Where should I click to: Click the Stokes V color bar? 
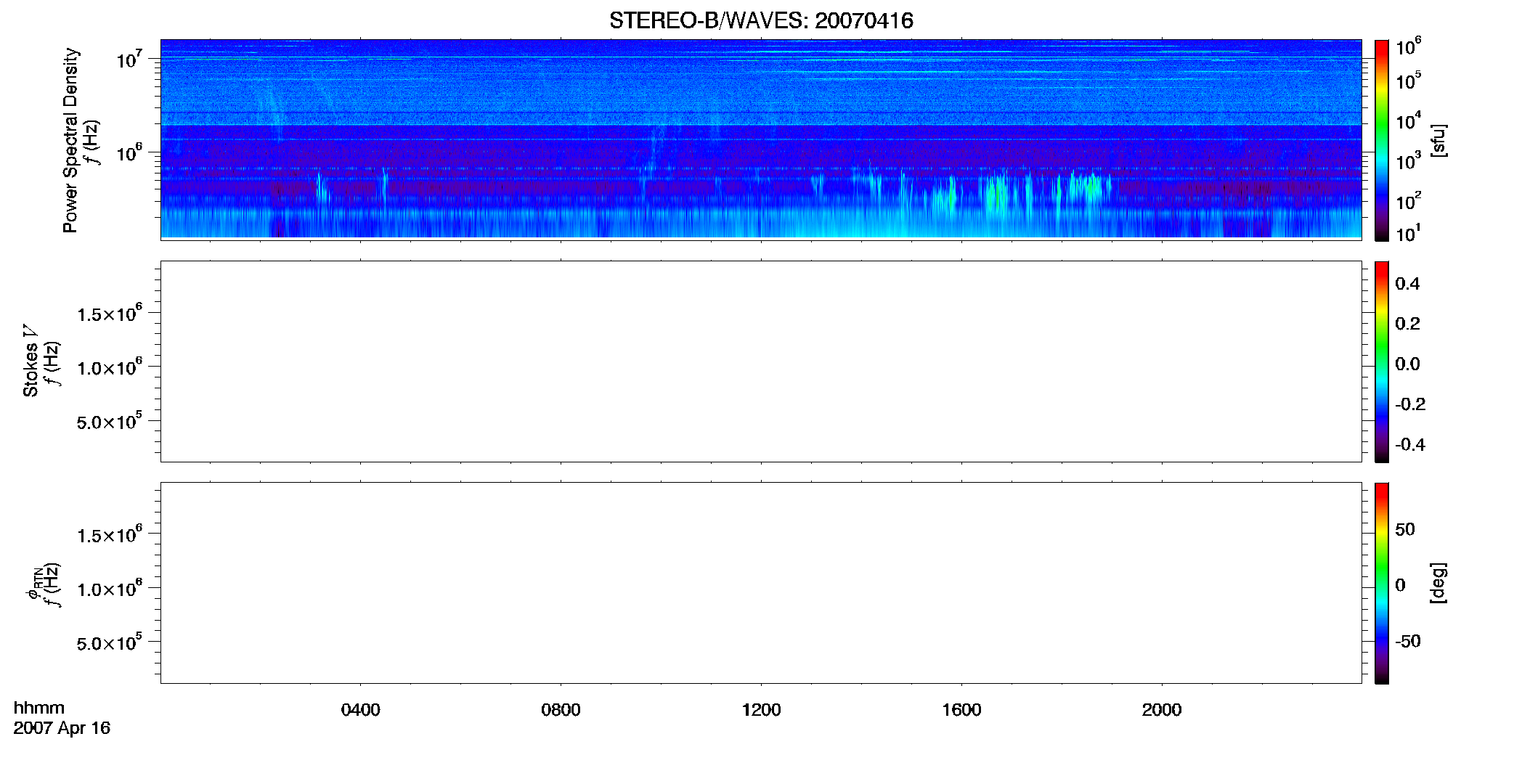pos(1381,362)
